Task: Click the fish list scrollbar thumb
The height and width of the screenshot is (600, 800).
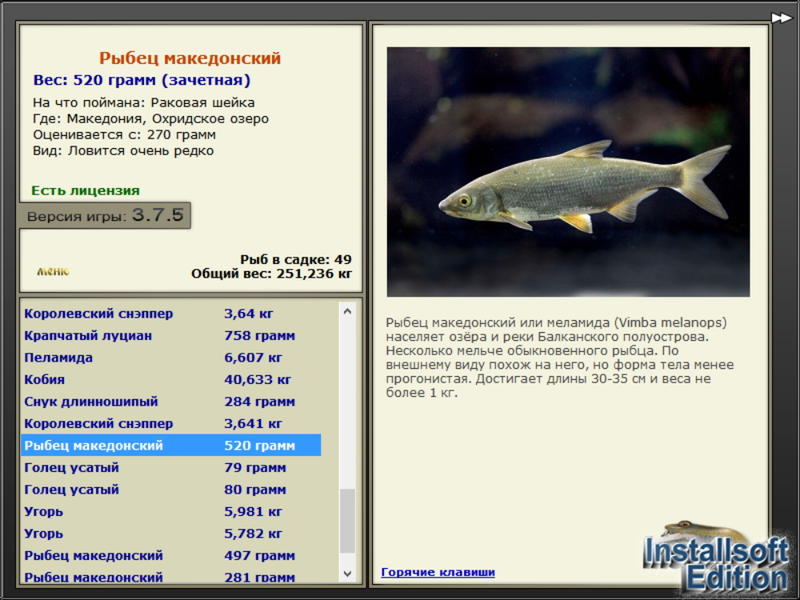Action: (347, 521)
